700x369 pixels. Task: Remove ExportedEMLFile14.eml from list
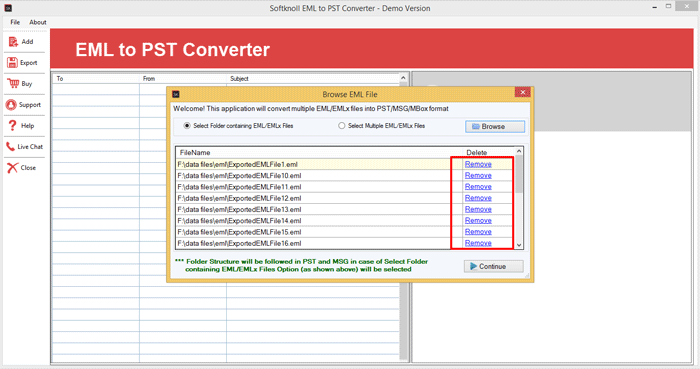478,220
